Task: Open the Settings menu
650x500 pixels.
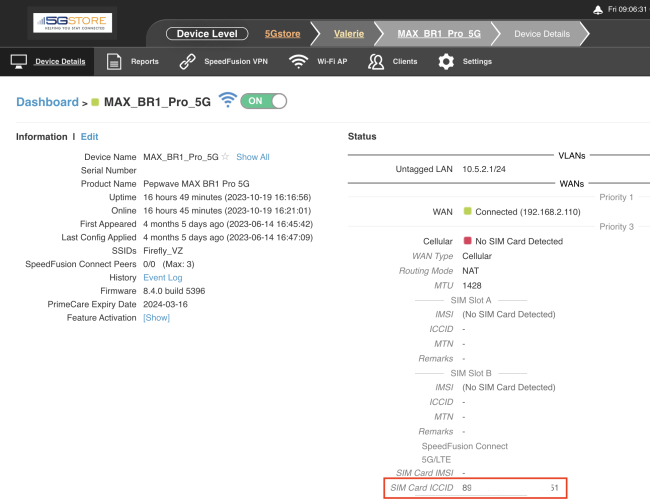Action: pyautogui.click(x=477, y=61)
